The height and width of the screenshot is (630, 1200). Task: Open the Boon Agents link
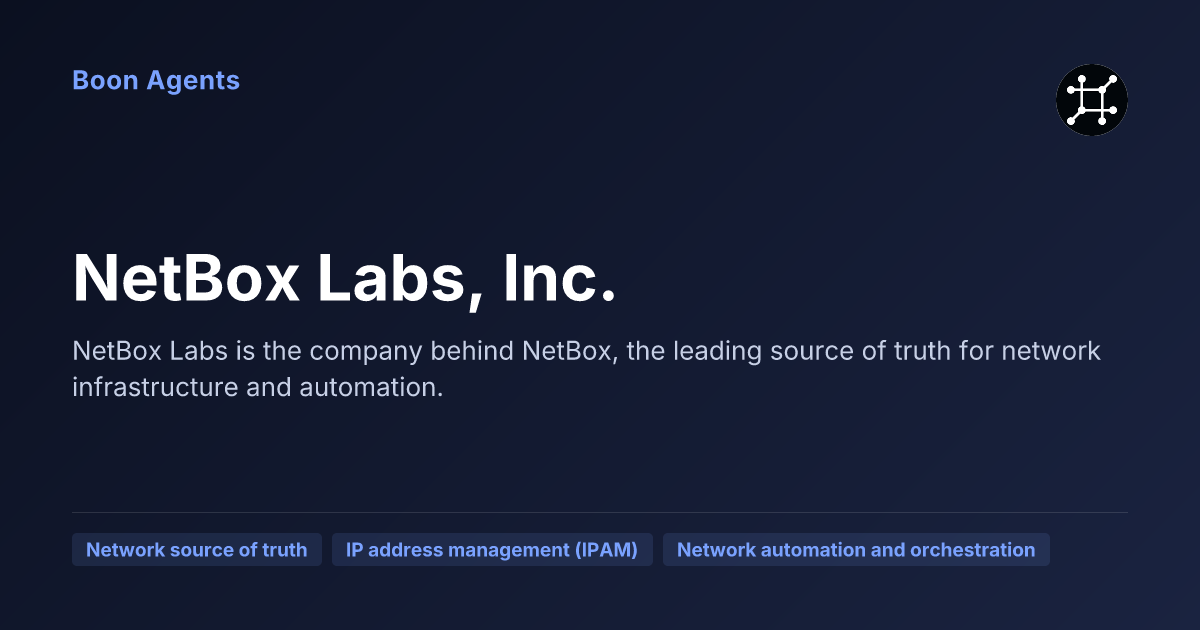(x=156, y=81)
